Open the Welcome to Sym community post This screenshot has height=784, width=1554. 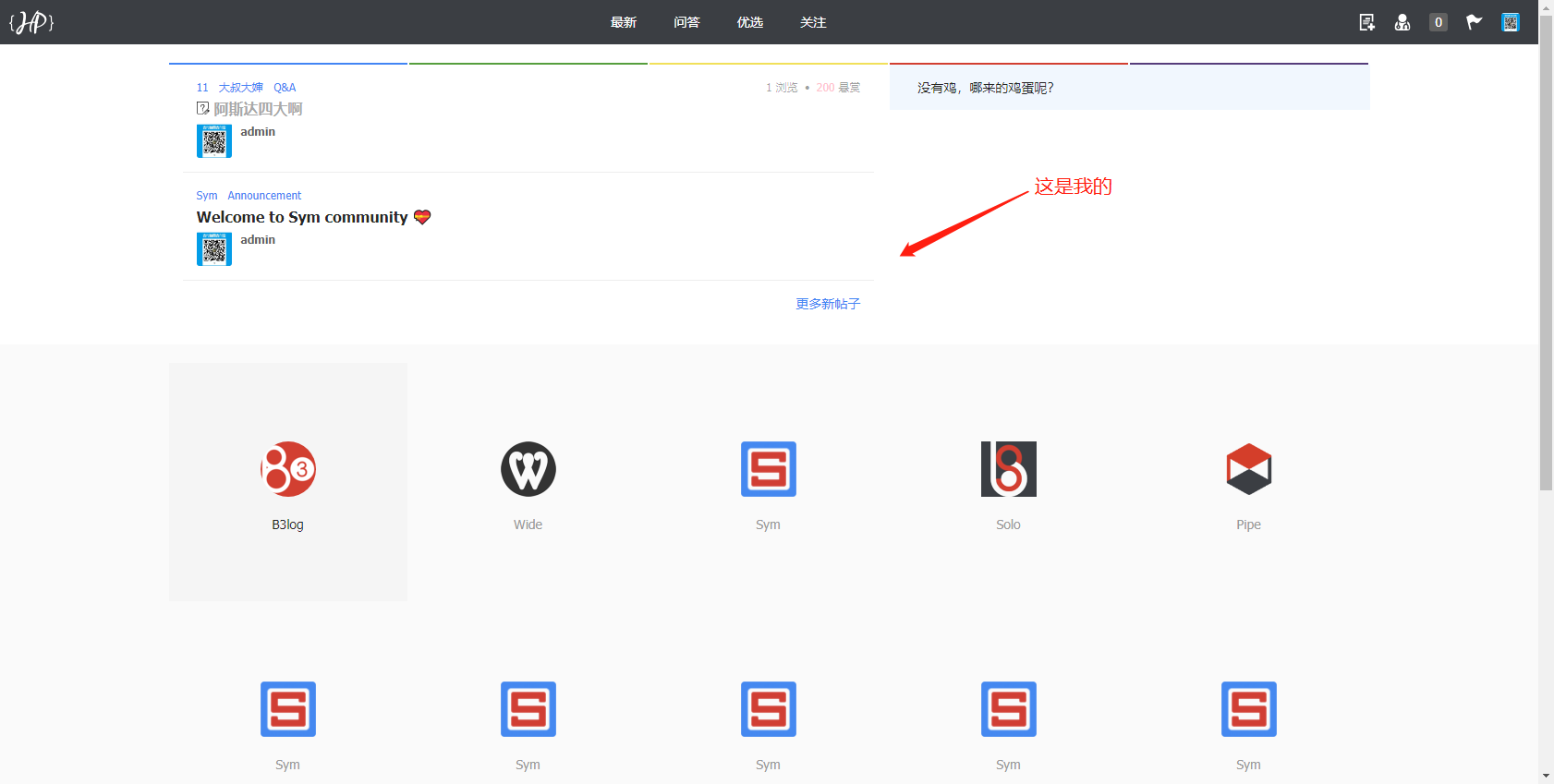[x=302, y=217]
